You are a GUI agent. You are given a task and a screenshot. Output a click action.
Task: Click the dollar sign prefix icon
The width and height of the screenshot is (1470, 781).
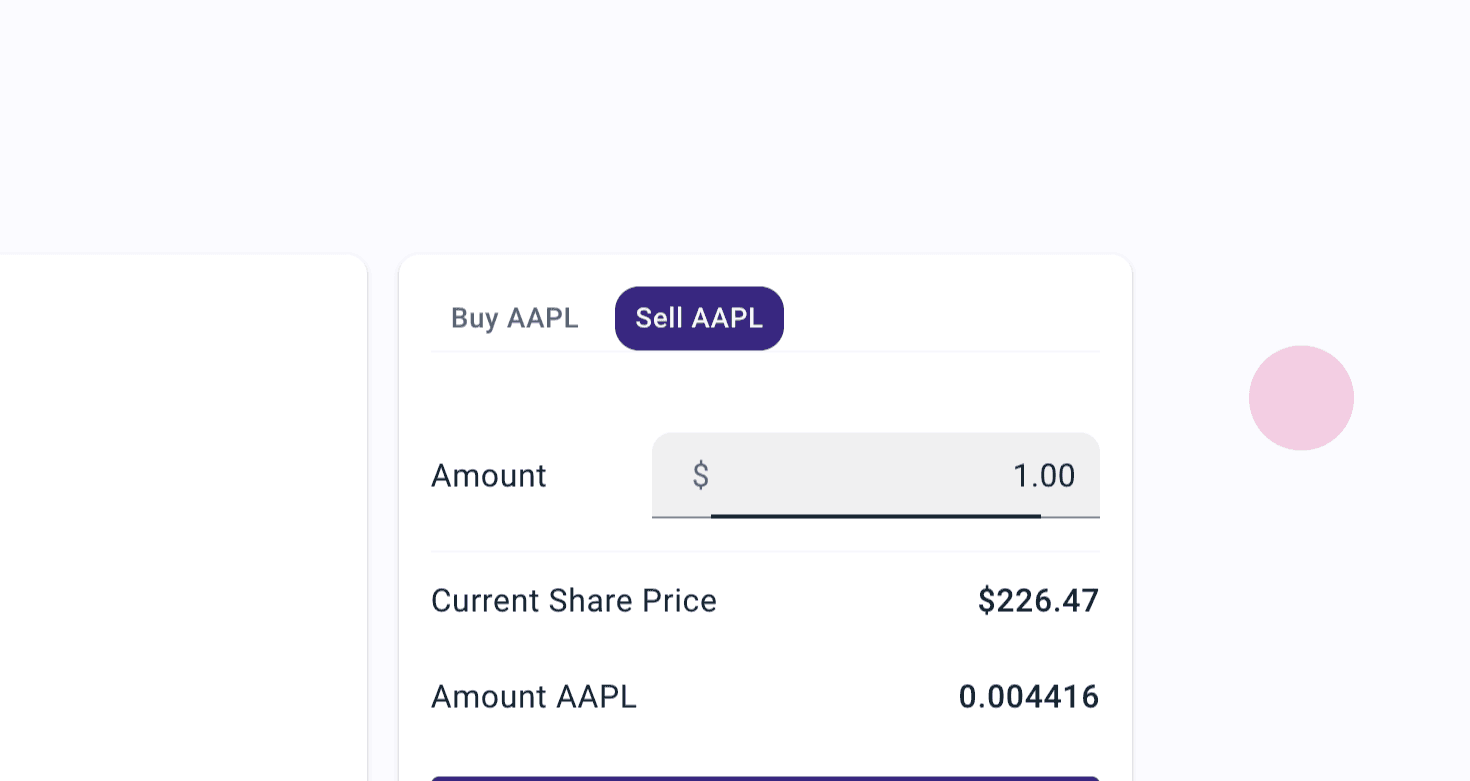701,475
